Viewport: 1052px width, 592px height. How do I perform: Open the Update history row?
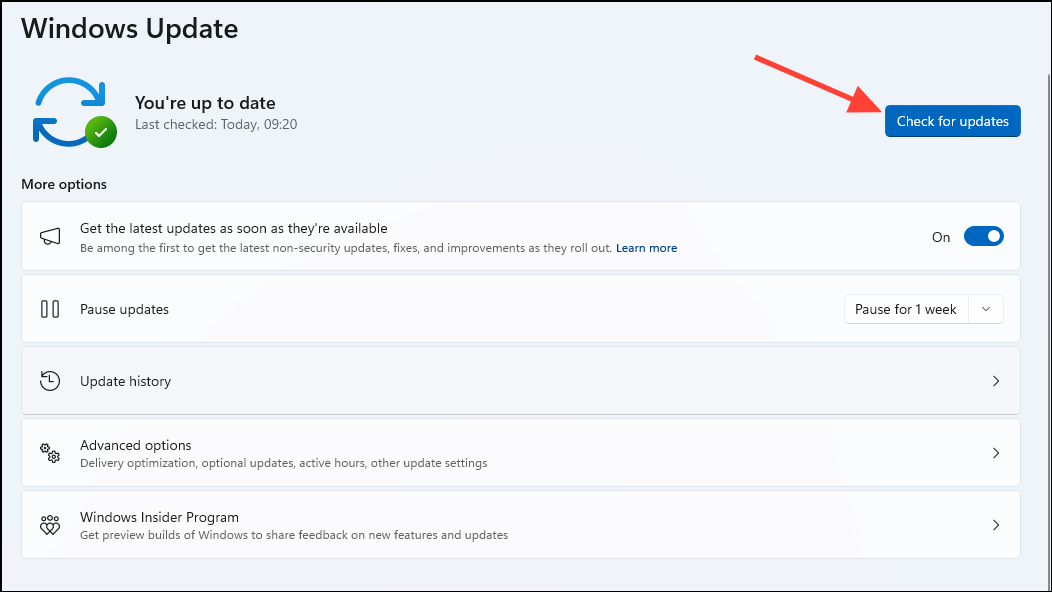(x=521, y=381)
